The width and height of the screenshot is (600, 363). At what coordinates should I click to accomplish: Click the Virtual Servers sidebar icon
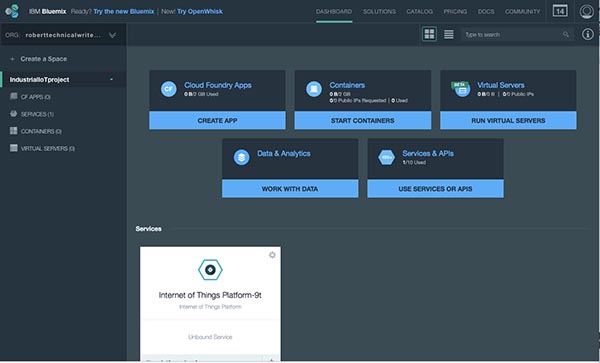tap(13, 148)
